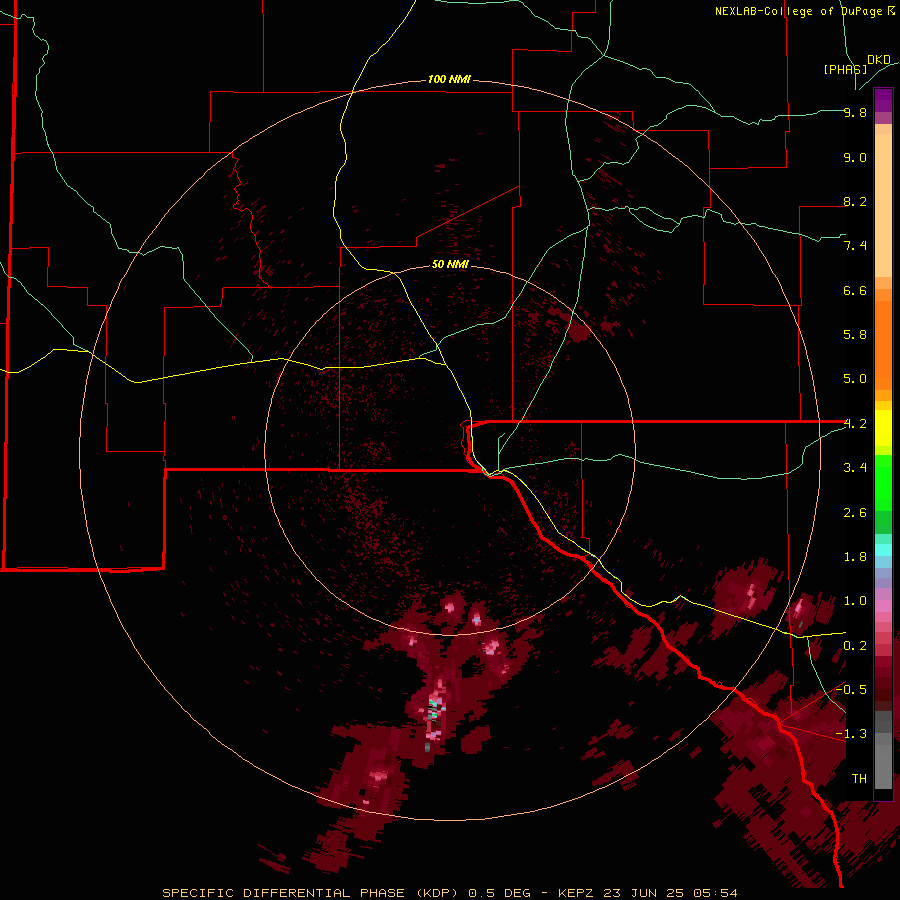The image size is (900, 900).
Task: Click the 23 JUN 25 date in the caption
Action: (x=643, y=893)
